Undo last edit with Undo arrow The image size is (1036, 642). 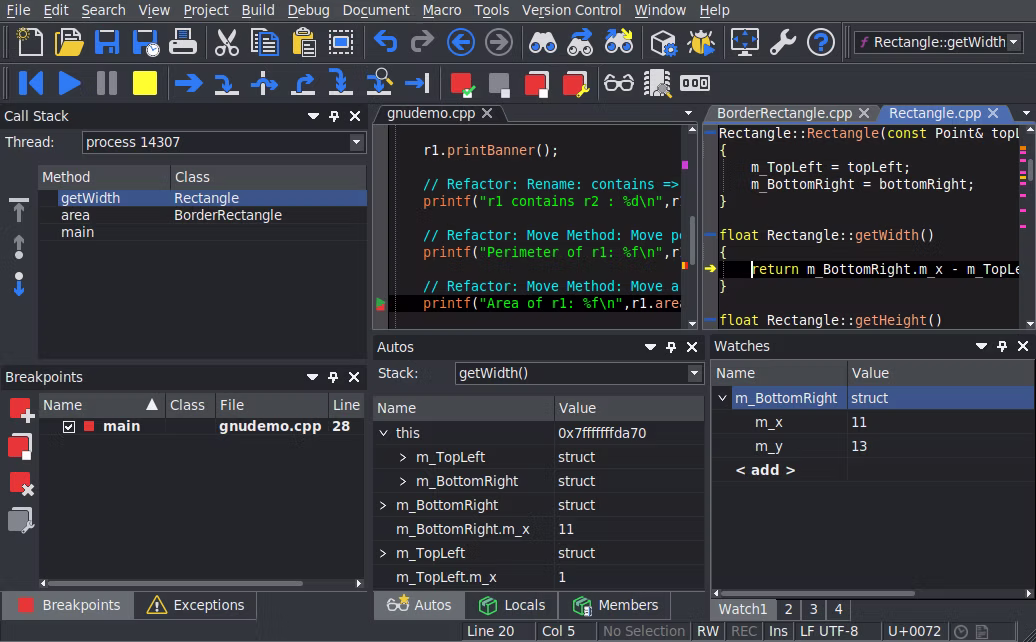click(x=385, y=42)
